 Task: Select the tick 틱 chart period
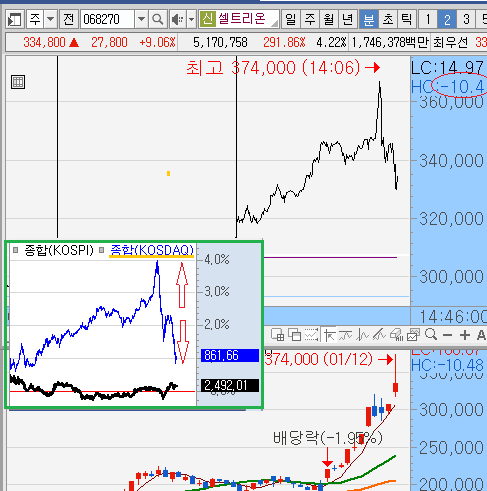pyautogui.click(x=407, y=20)
